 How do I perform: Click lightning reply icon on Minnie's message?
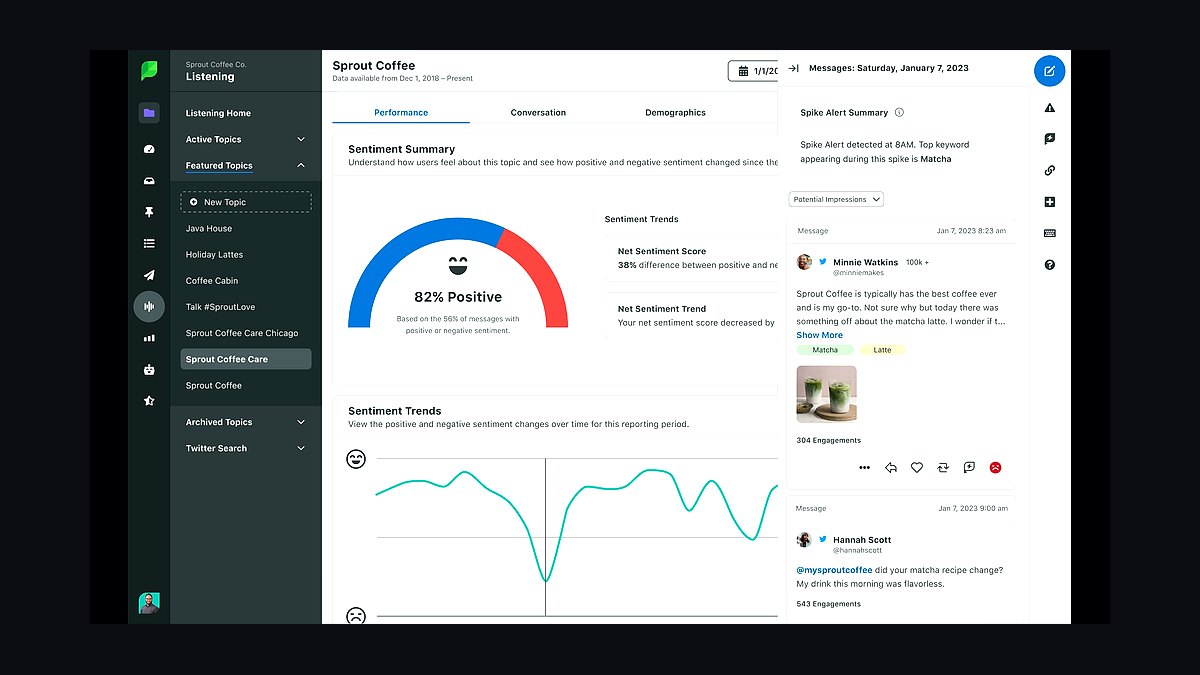pos(969,467)
